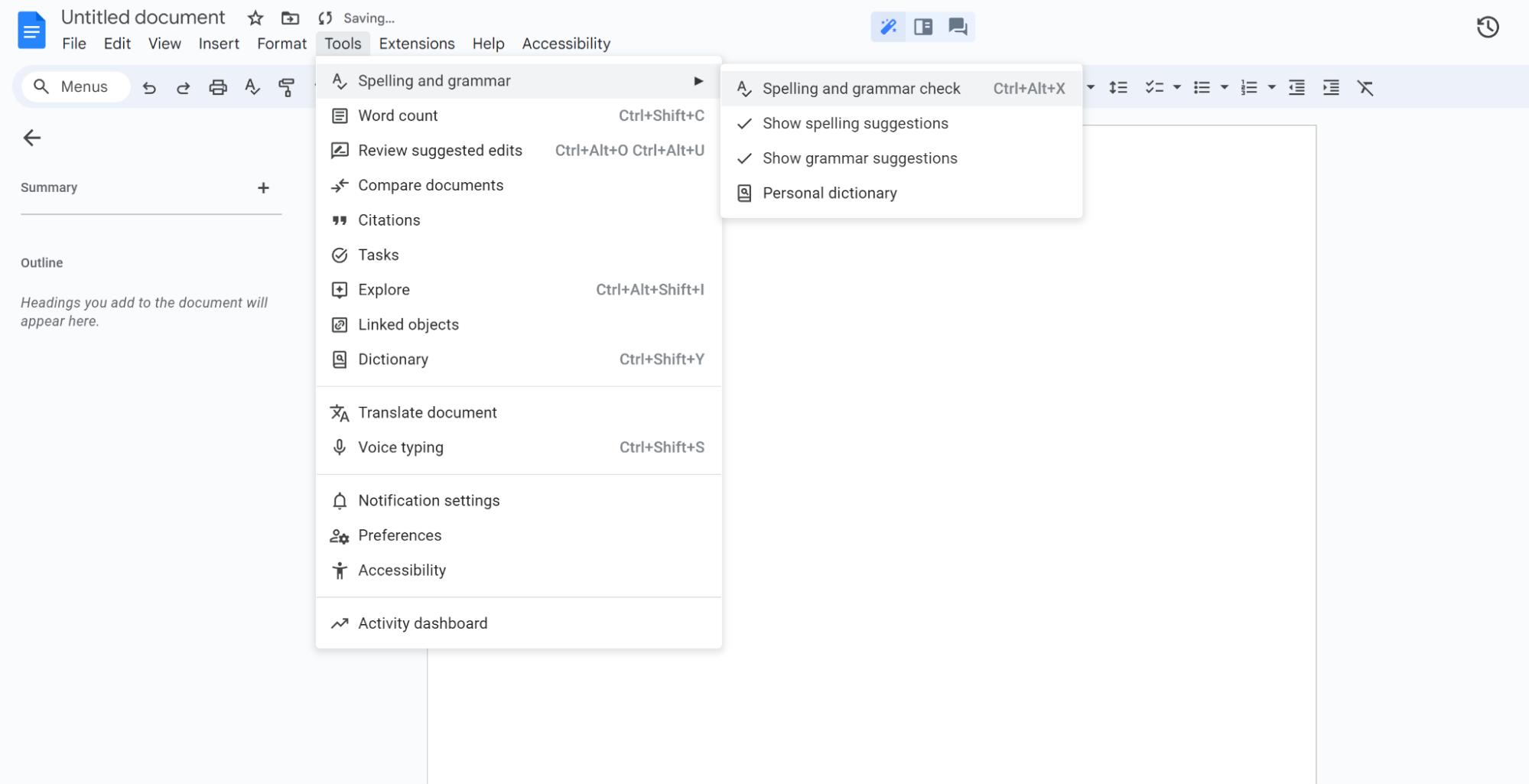Open the comments panel icon
1529x784 pixels.
point(958,27)
